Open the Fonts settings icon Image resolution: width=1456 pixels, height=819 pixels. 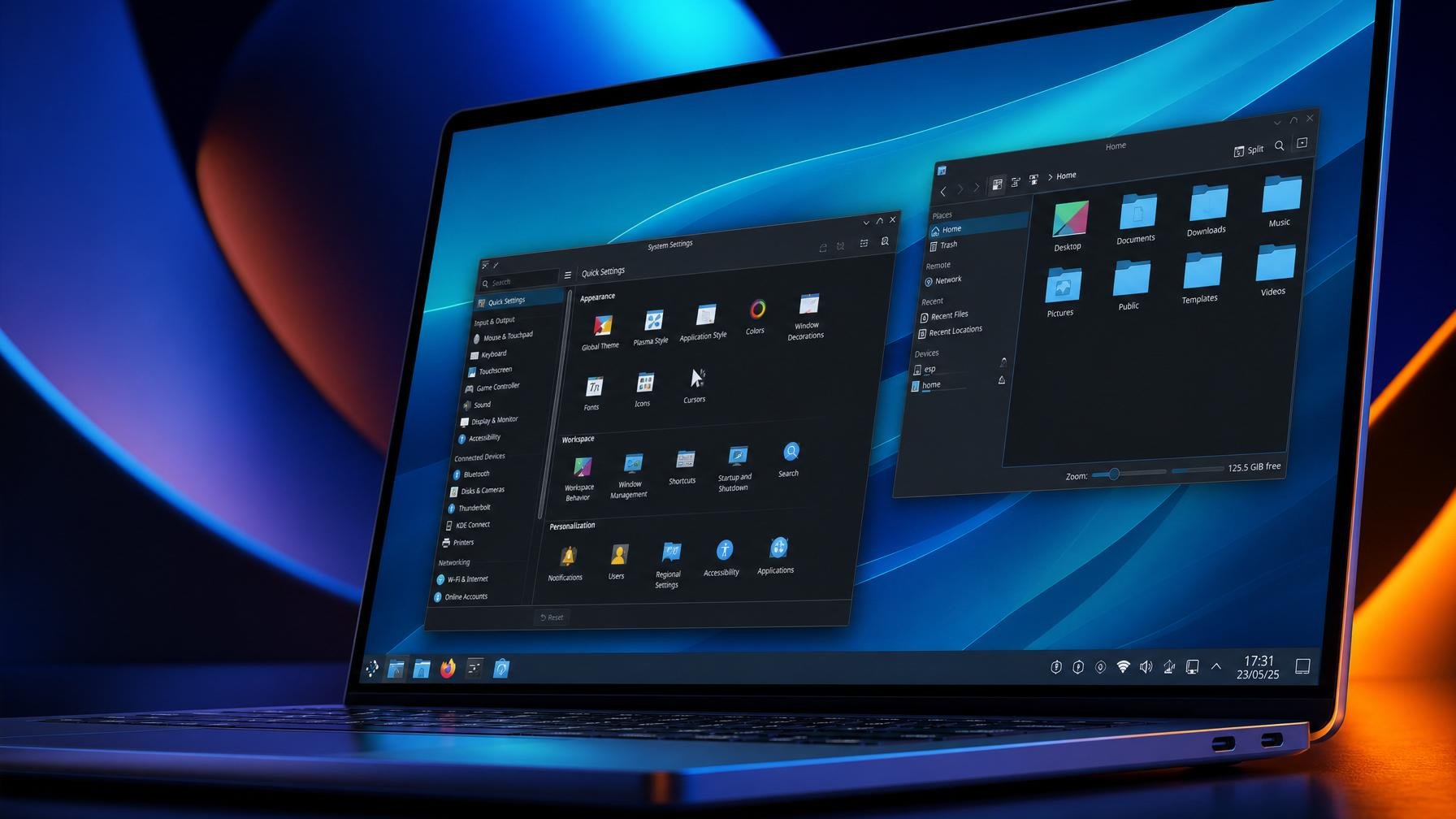tap(593, 392)
